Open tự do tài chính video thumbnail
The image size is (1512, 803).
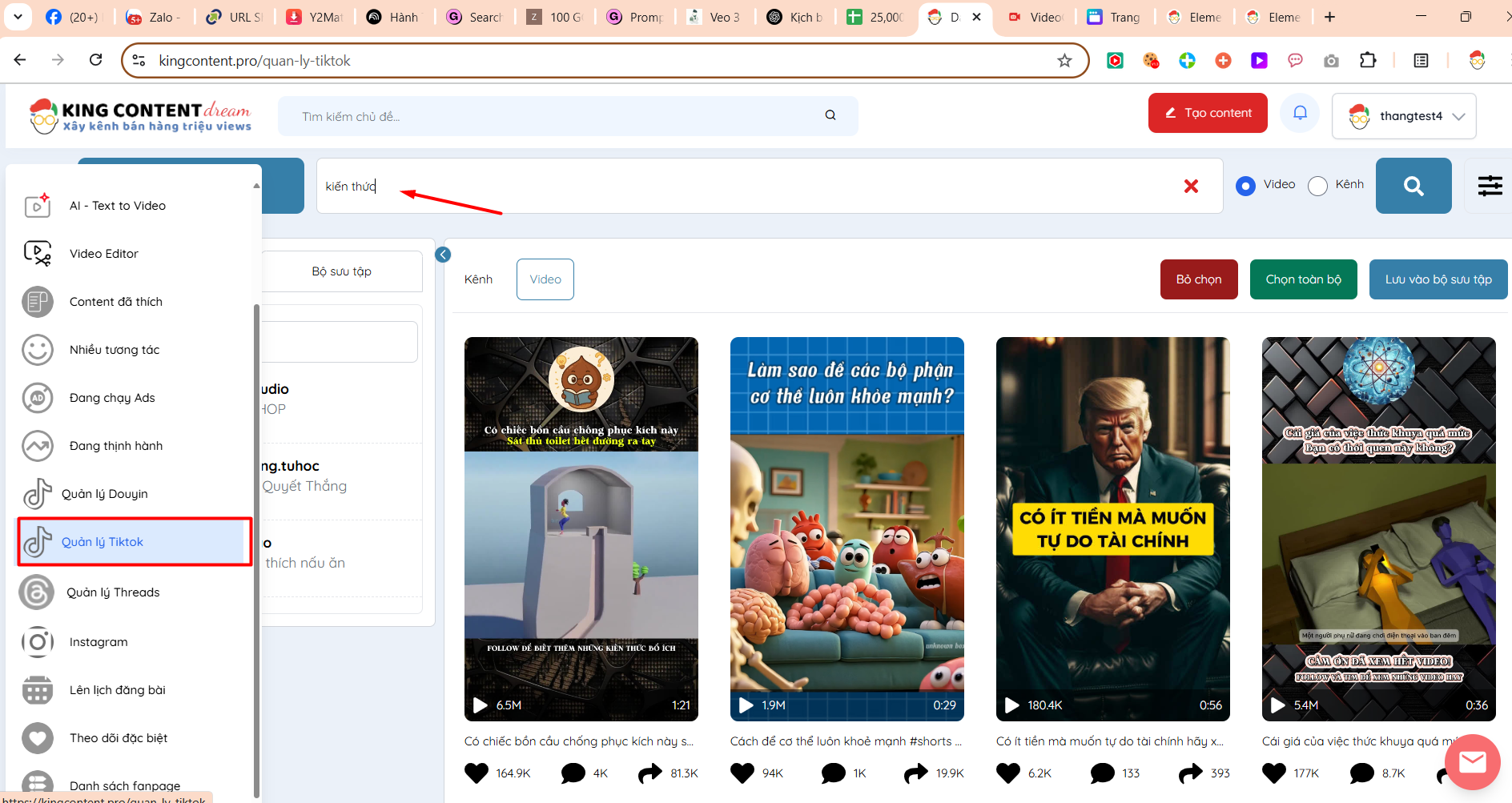tap(1113, 528)
